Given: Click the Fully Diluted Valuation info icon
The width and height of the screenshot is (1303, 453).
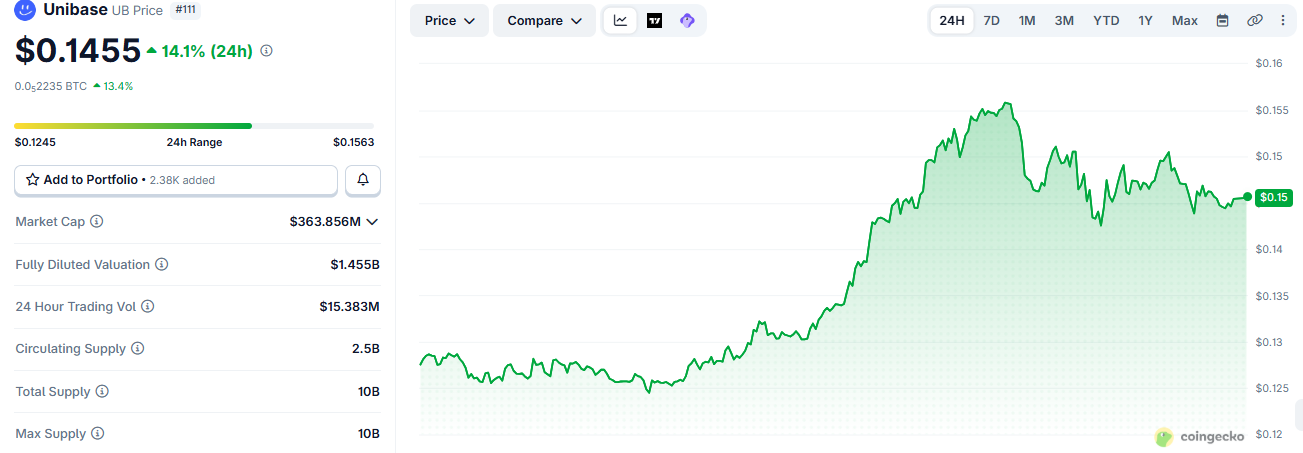Looking at the screenshot, I should (162, 265).
